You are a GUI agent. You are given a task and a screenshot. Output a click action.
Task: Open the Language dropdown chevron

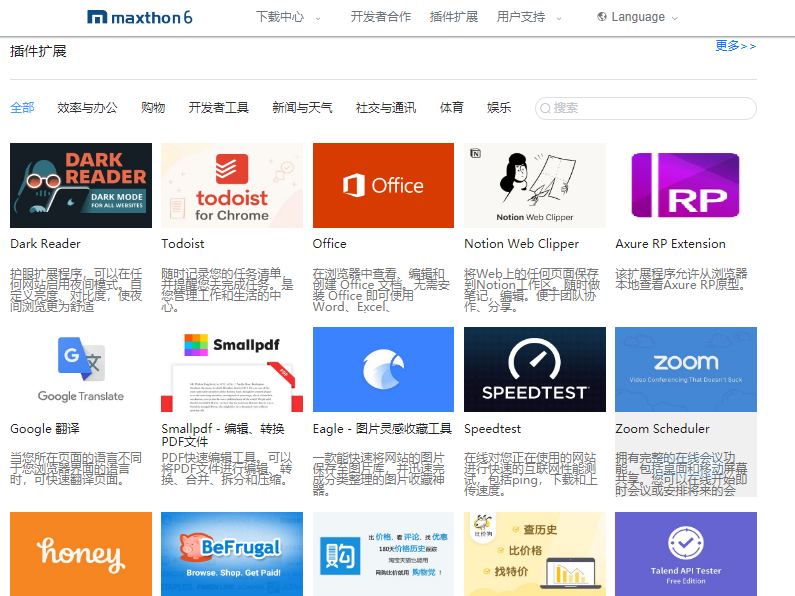pos(674,19)
